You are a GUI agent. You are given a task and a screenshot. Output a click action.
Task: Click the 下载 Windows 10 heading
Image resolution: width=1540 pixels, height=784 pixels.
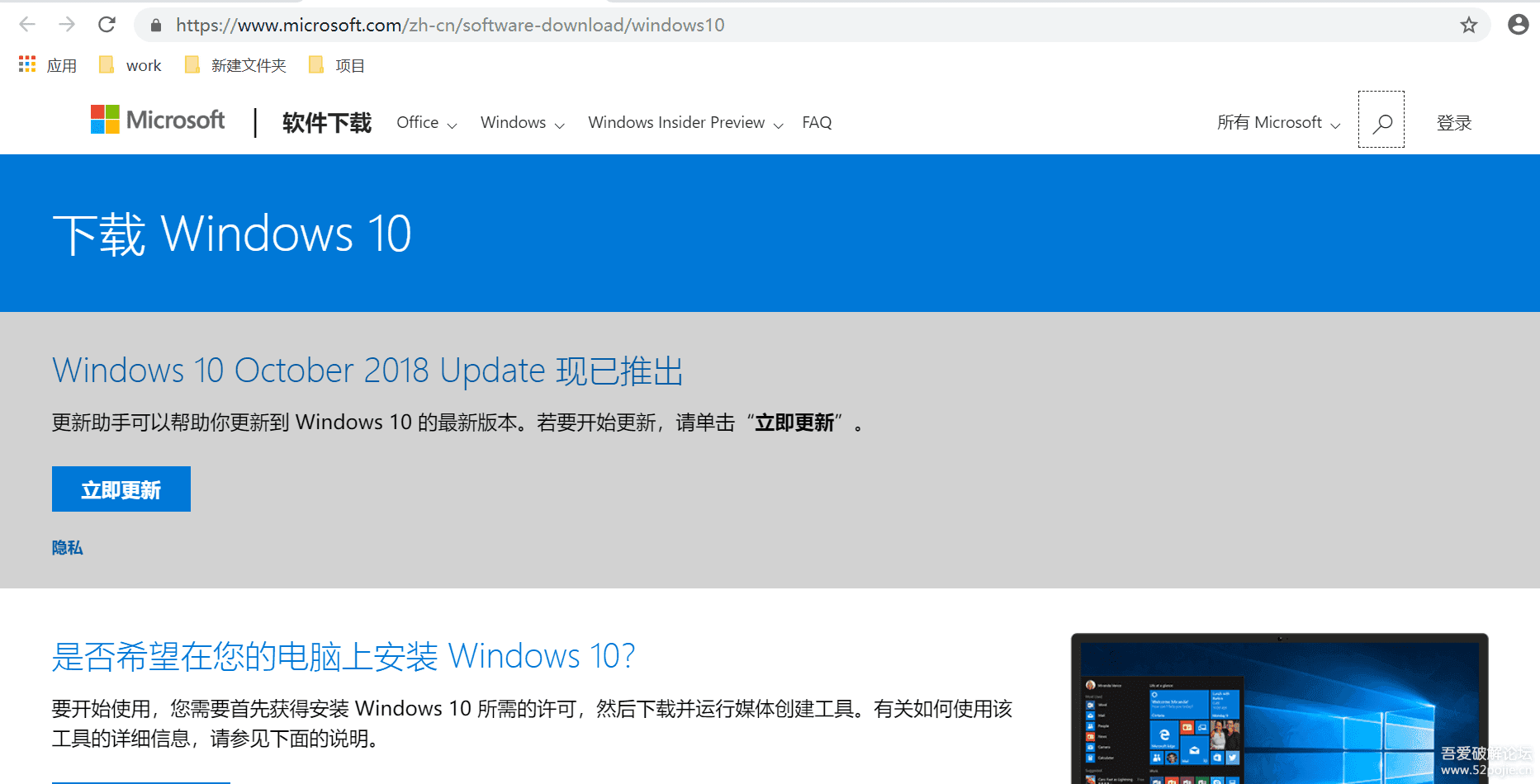click(x=232, y=234)
